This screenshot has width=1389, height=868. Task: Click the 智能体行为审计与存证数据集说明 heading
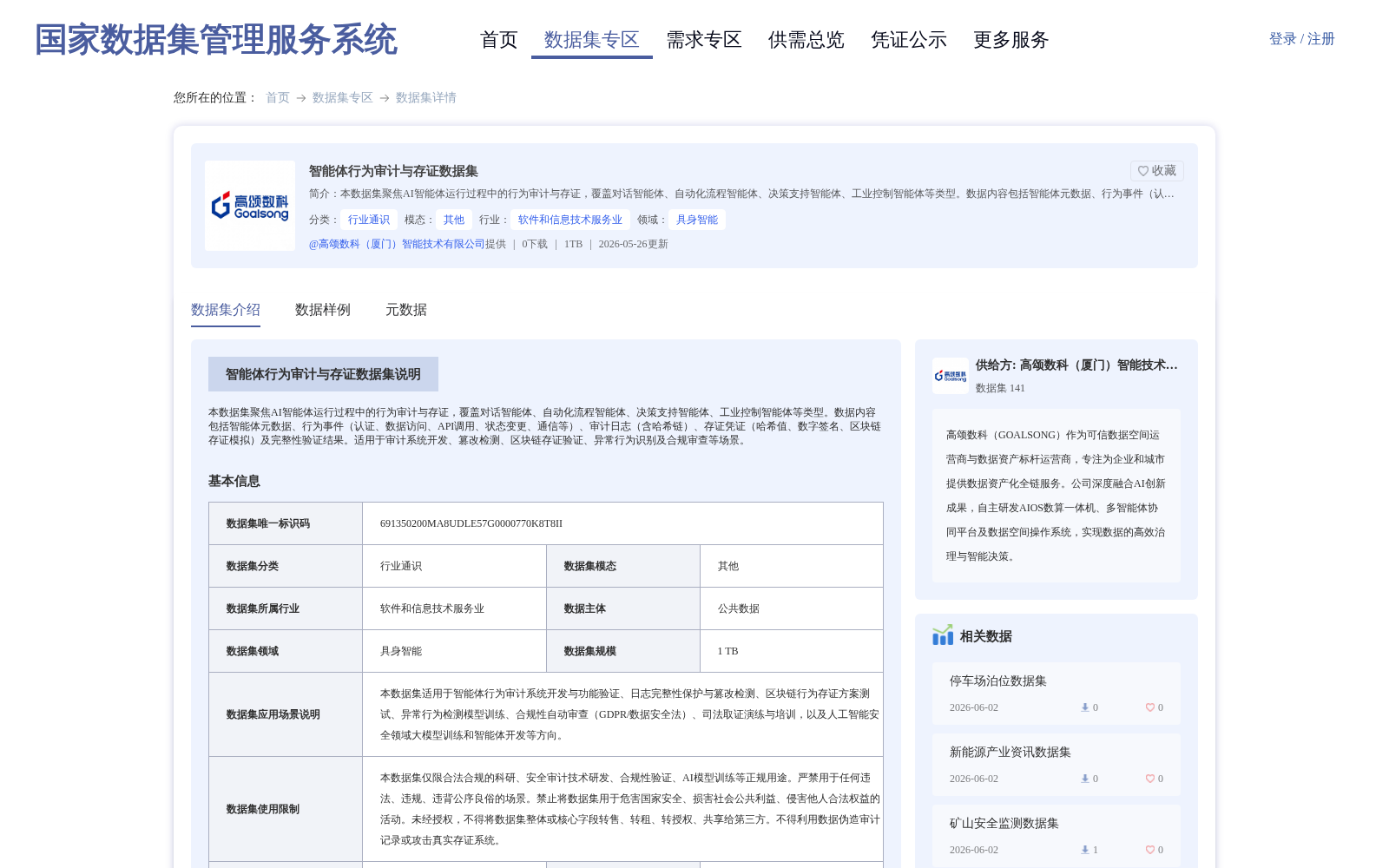click(323, 374)
